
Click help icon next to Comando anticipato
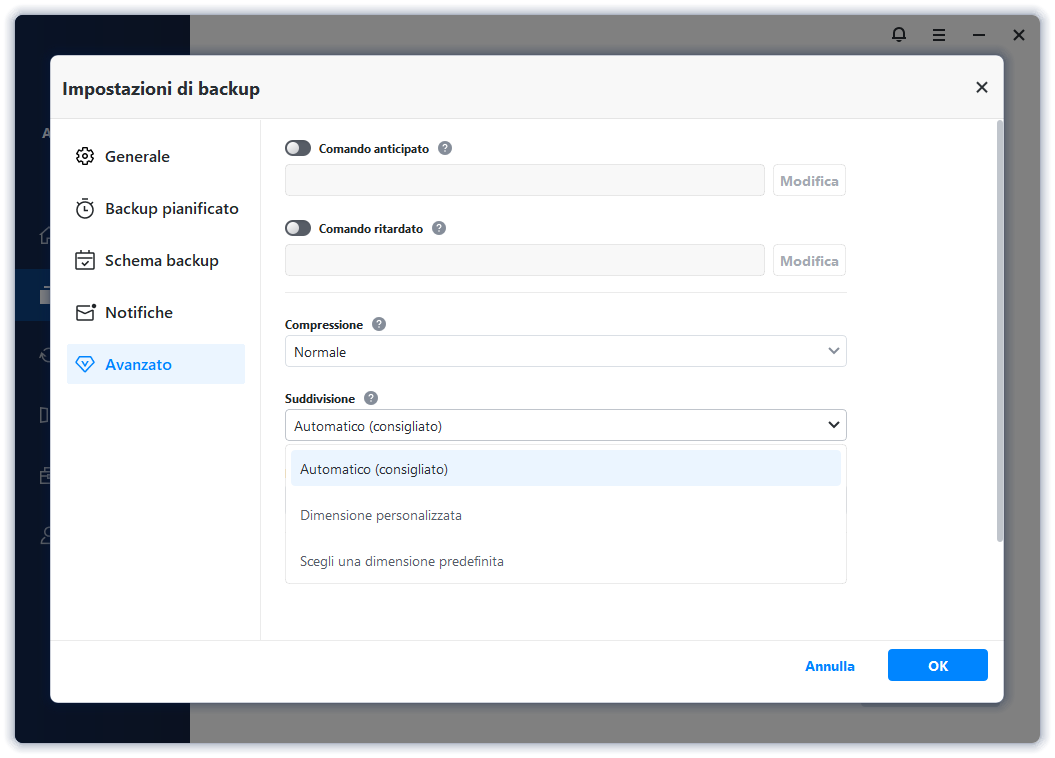(445, 148)
